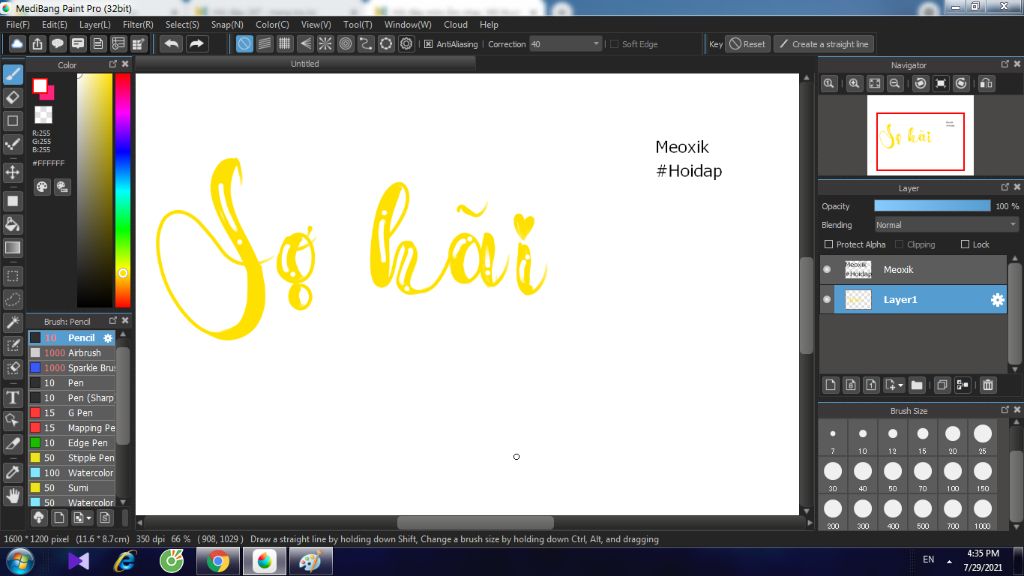Open the Select menu
Image resolution: width=1024 pixels, height=576 pixels.
tap(182, 25)
